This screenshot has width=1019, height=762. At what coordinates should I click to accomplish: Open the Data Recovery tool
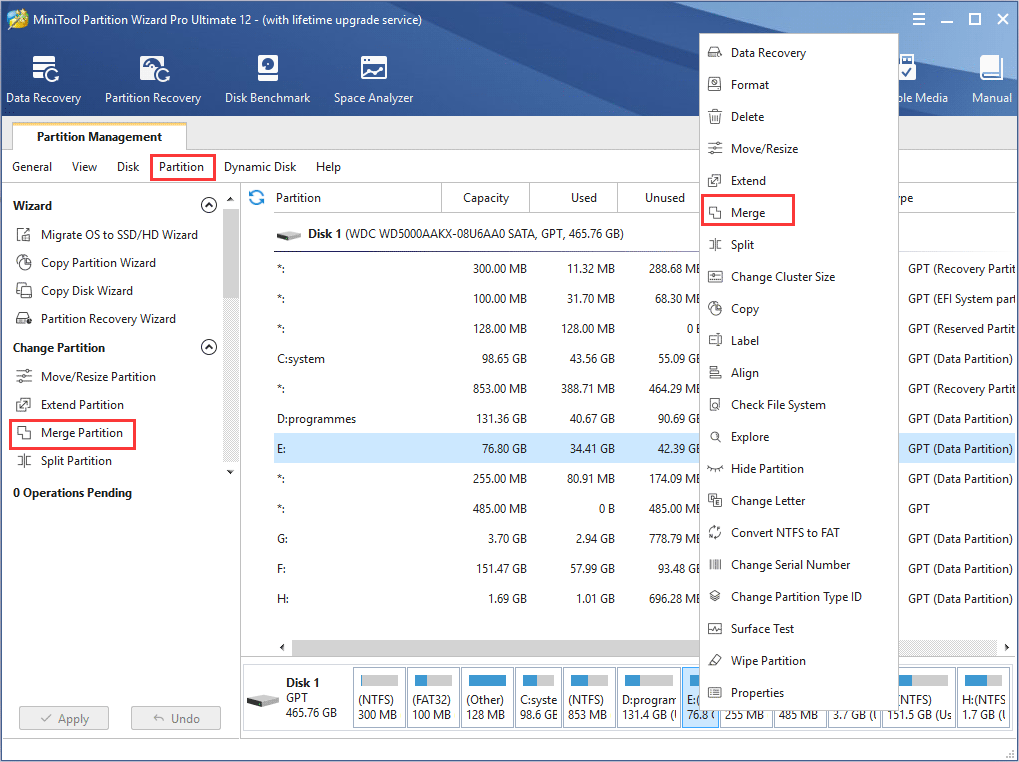click(43, 78)
